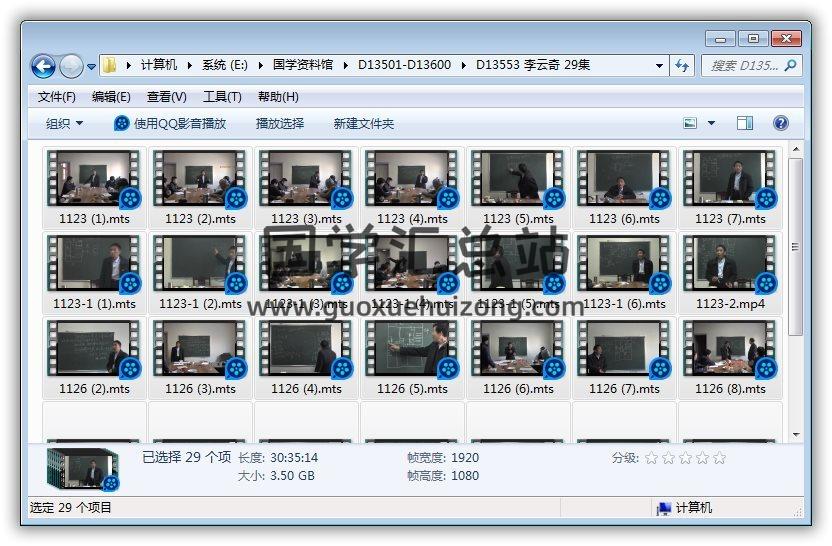
Task: Click the search magnifier icon
Action: 790,66
